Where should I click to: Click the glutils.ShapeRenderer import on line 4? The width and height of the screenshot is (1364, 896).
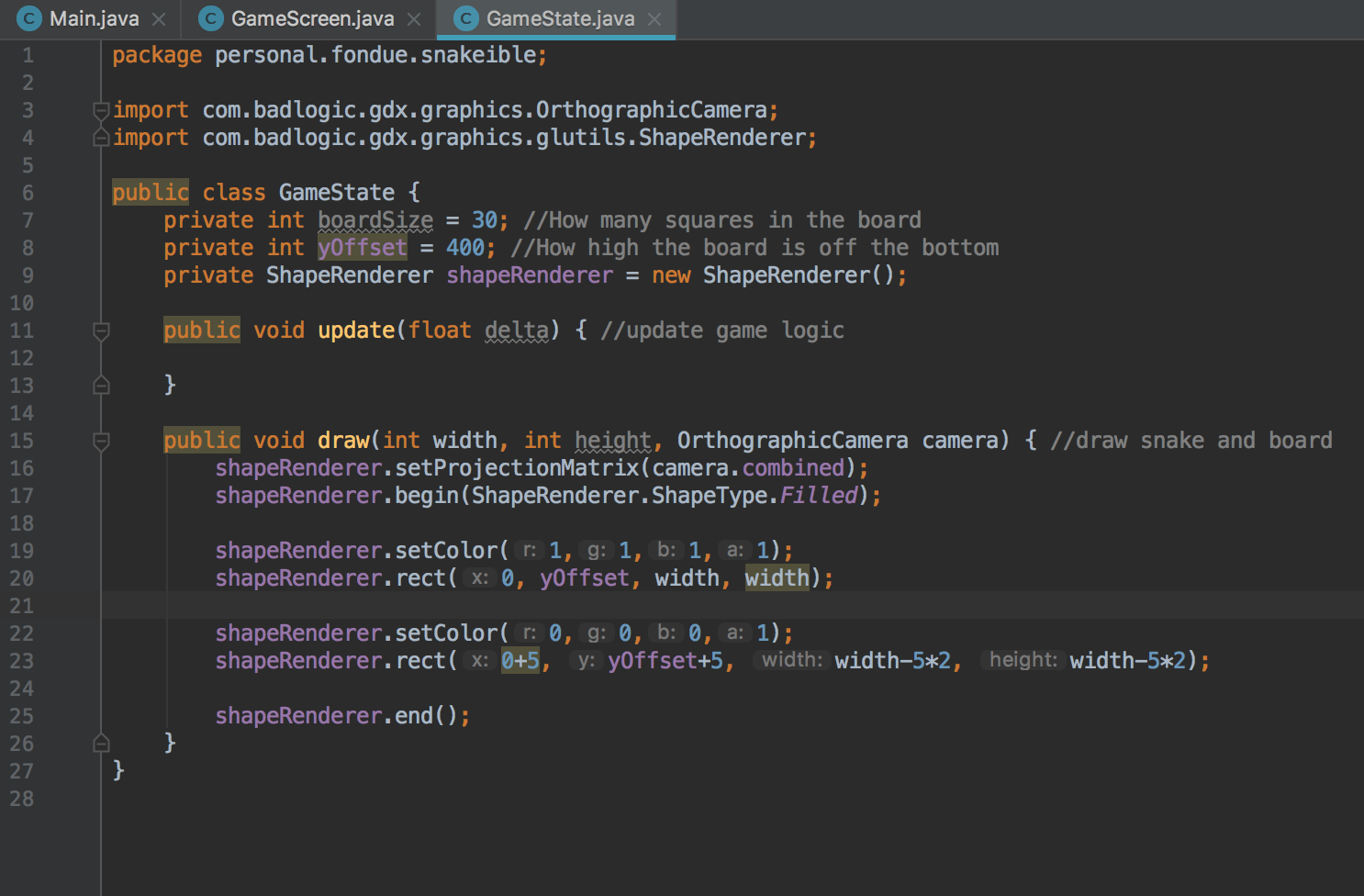(504, 138)
